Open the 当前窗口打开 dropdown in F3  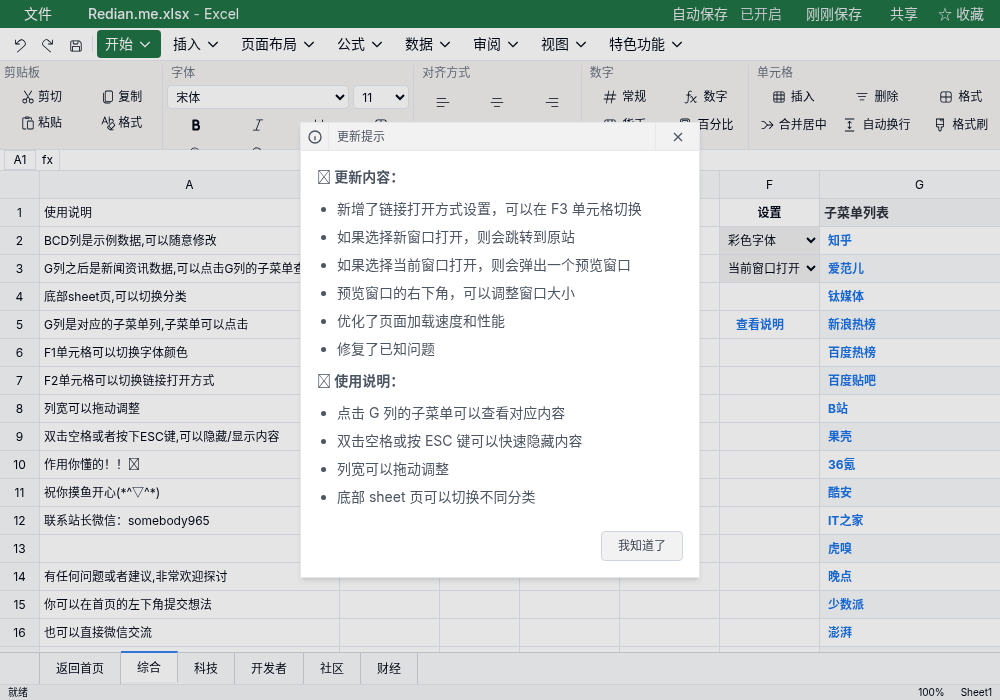tap(770, 268)
